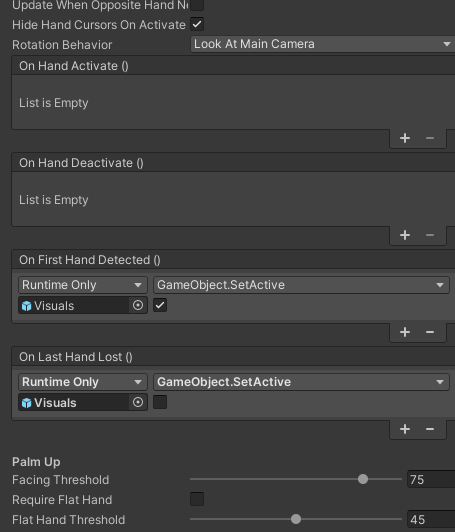Open GameObject.SetActive dropdown in On Last Hand Lost

tap(301, 382)
